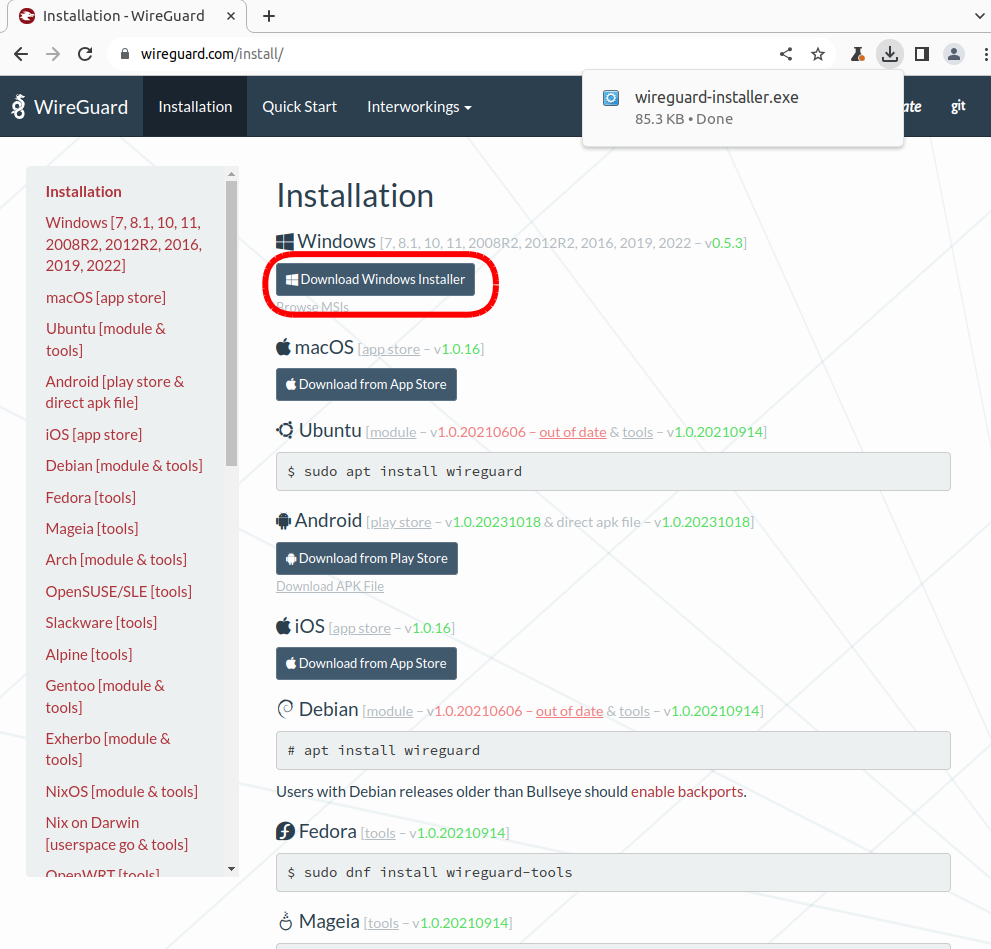Reload the WireGuard install page
Screen dimensions: 991x949
(85, 54)
